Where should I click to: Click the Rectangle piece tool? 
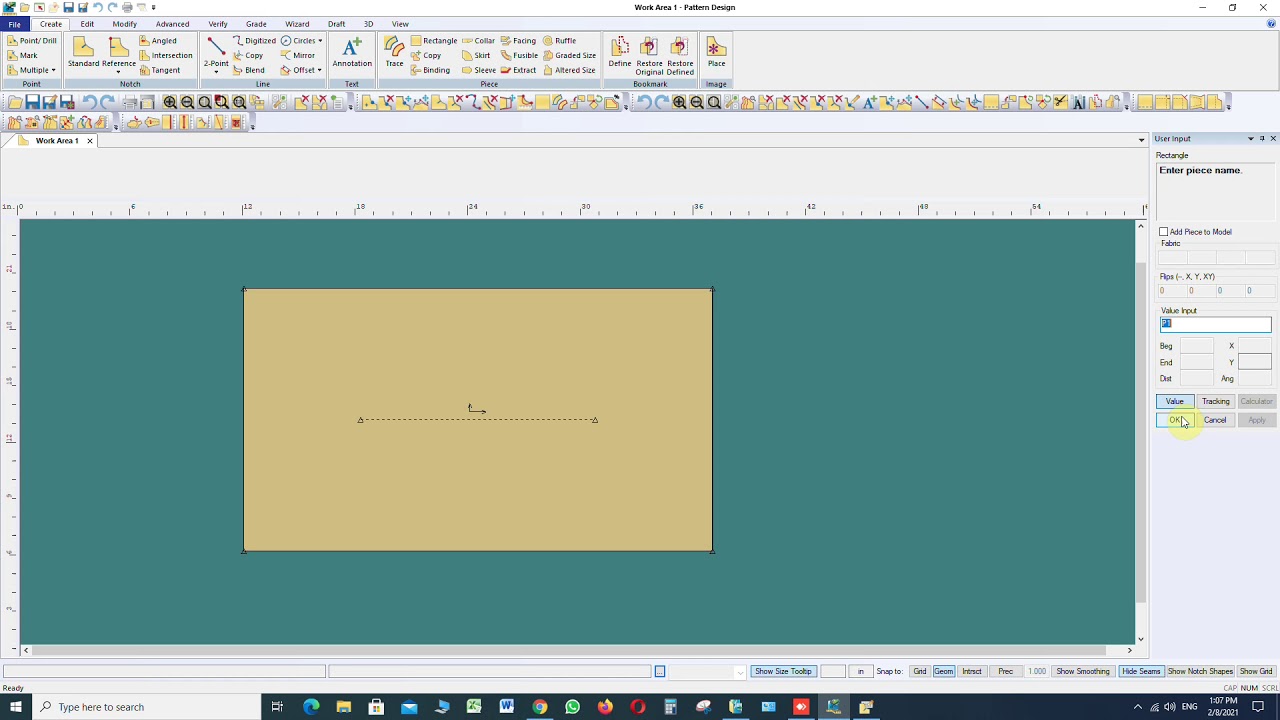coord(433,41)
